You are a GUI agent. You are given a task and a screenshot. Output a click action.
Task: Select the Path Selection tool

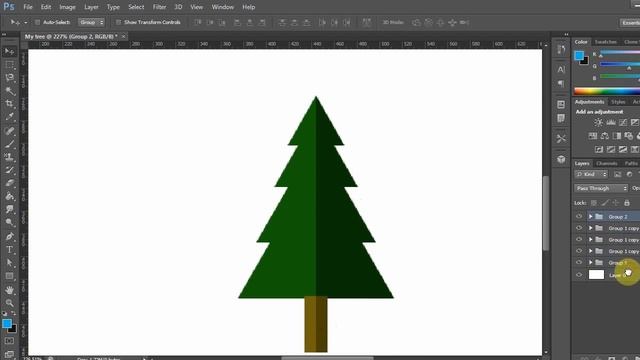point(9,262)
